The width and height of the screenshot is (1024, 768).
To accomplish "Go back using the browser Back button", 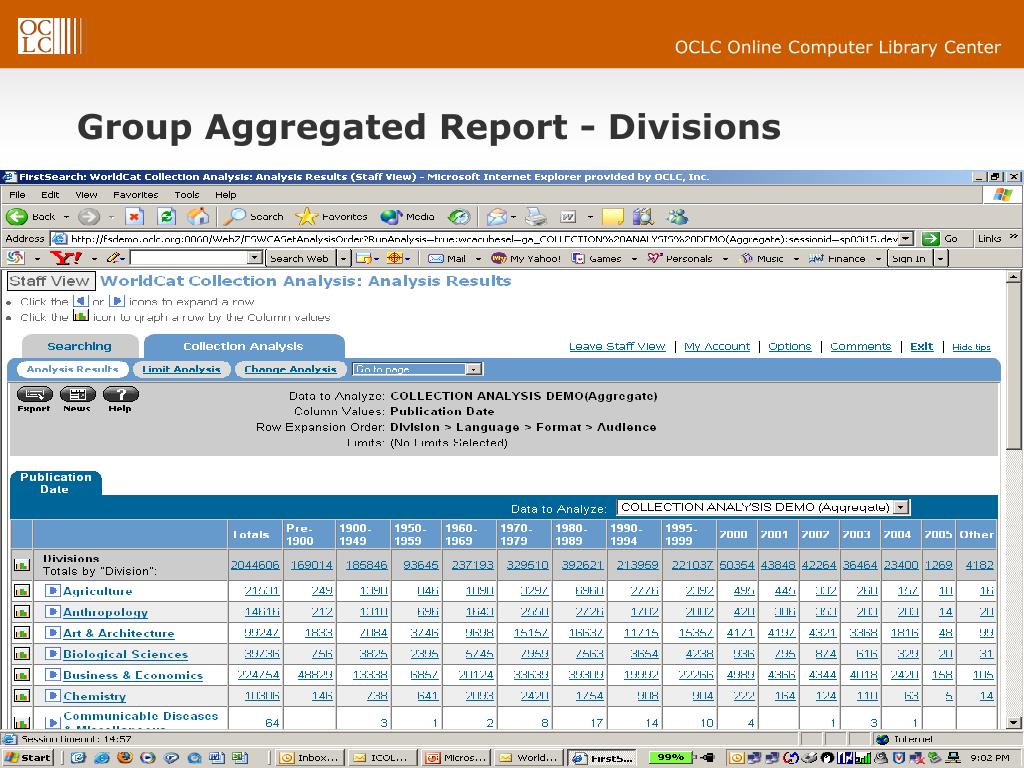I will pos(31,217).
